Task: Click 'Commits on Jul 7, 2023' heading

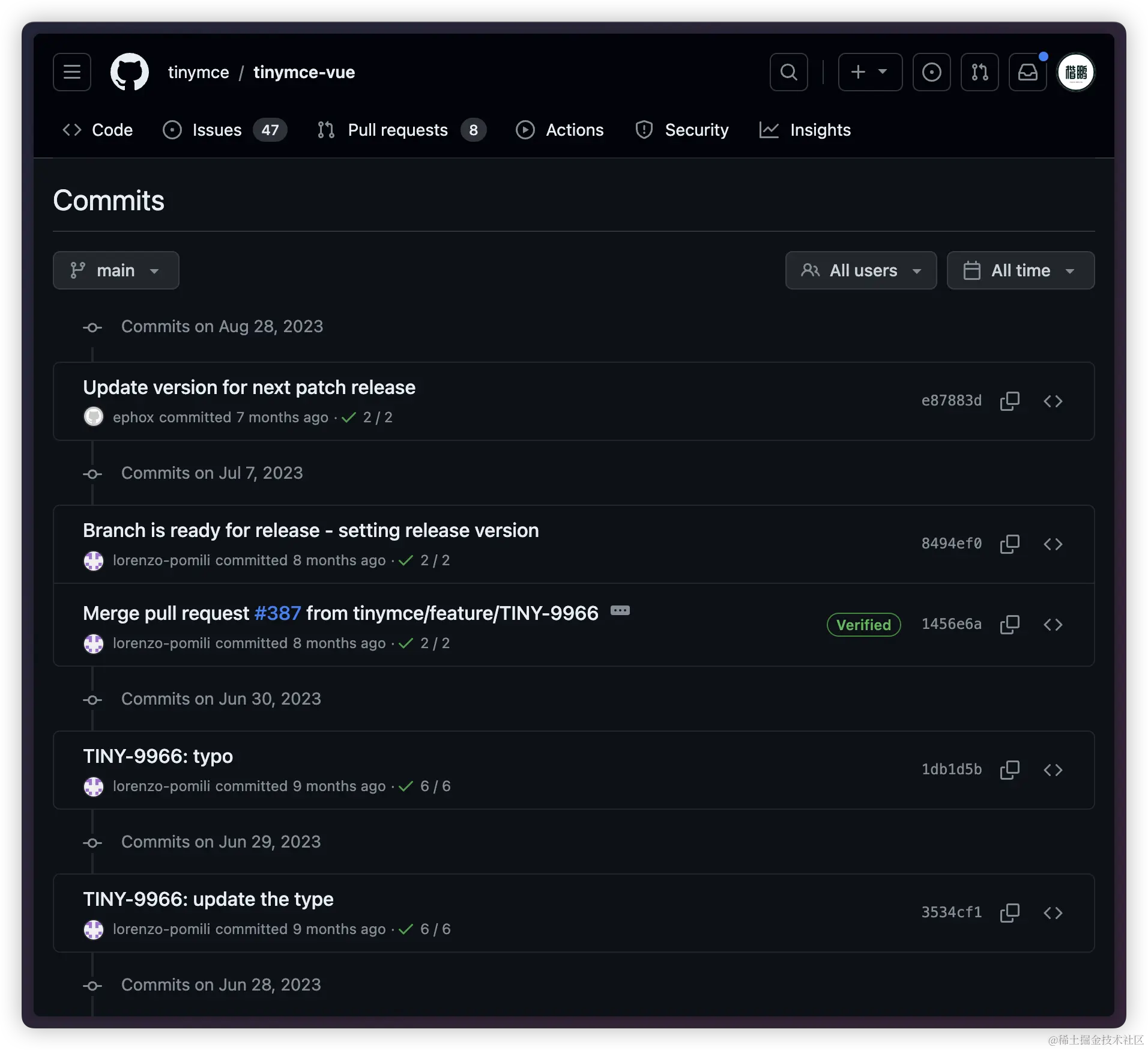Action: [212, 473]
